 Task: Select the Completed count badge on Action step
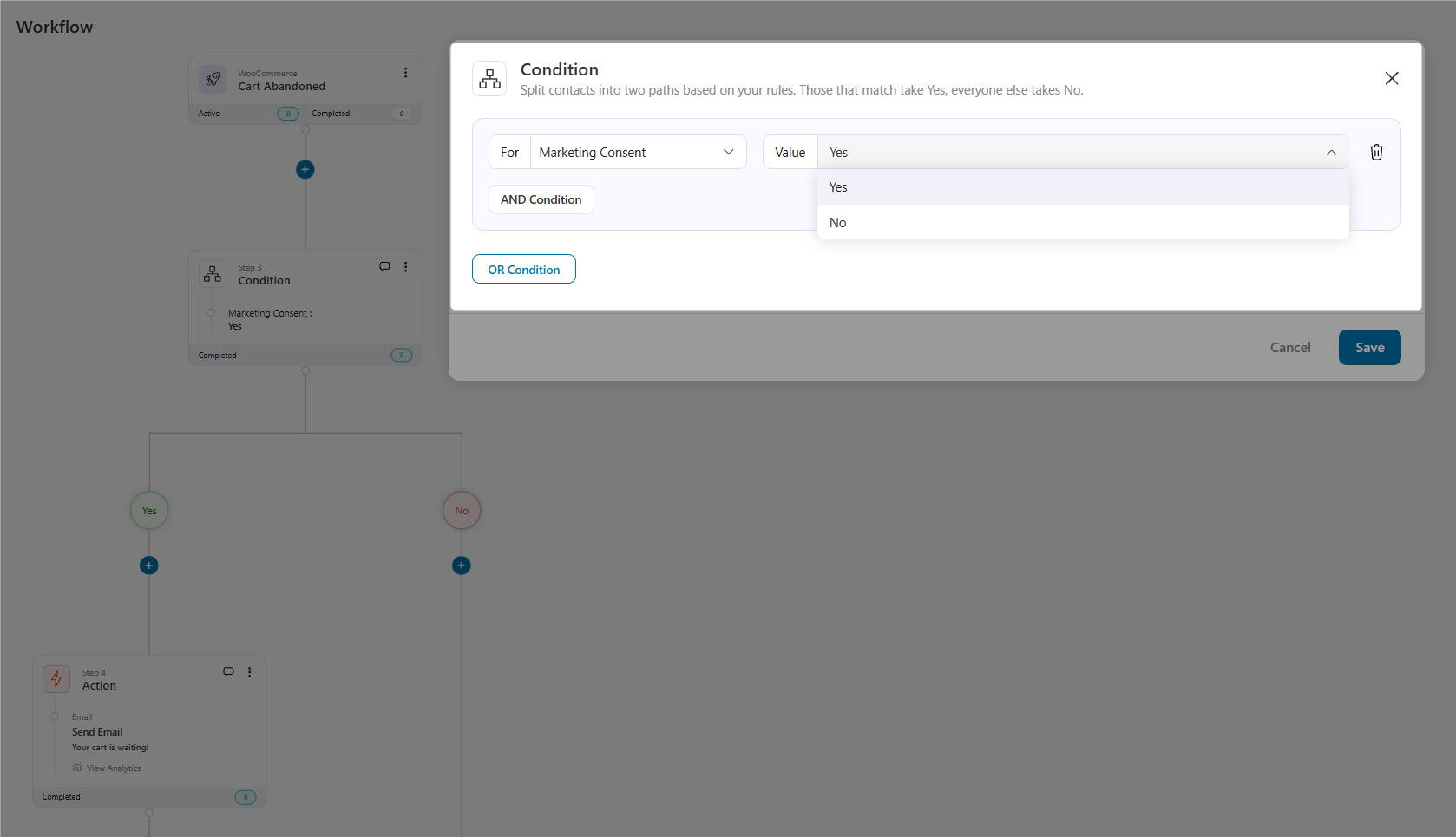[x=246, y=797]
